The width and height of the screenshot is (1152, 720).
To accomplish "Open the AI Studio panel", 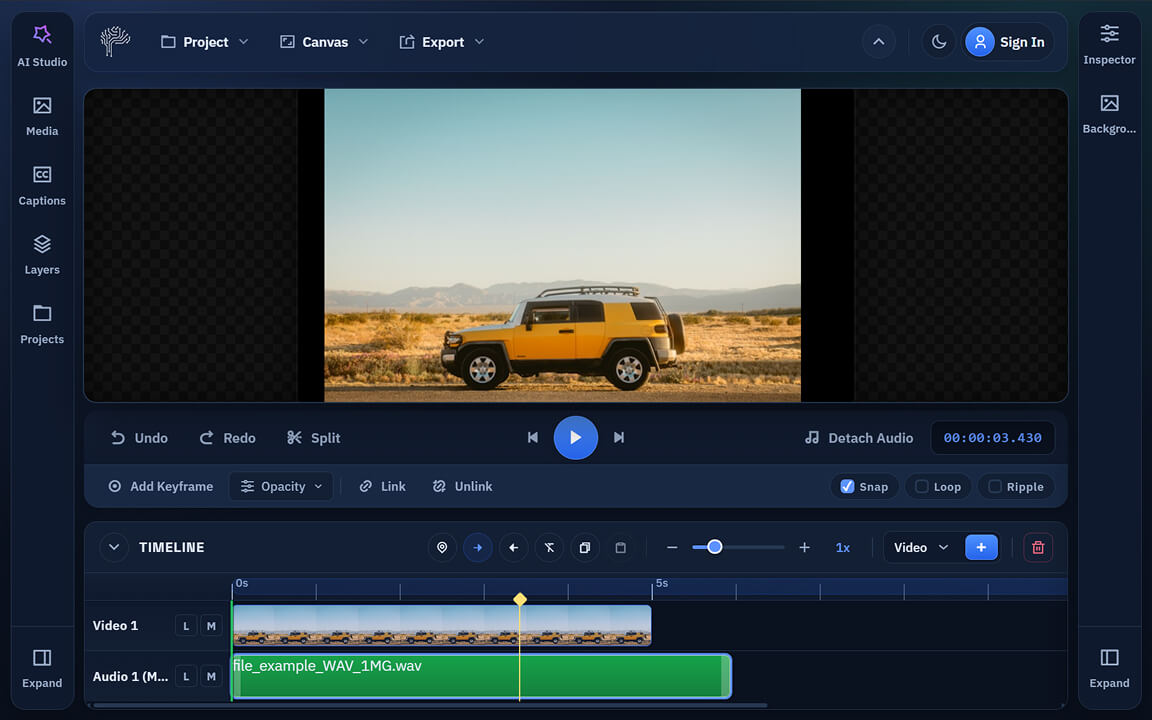I will (x=42, y=46).
